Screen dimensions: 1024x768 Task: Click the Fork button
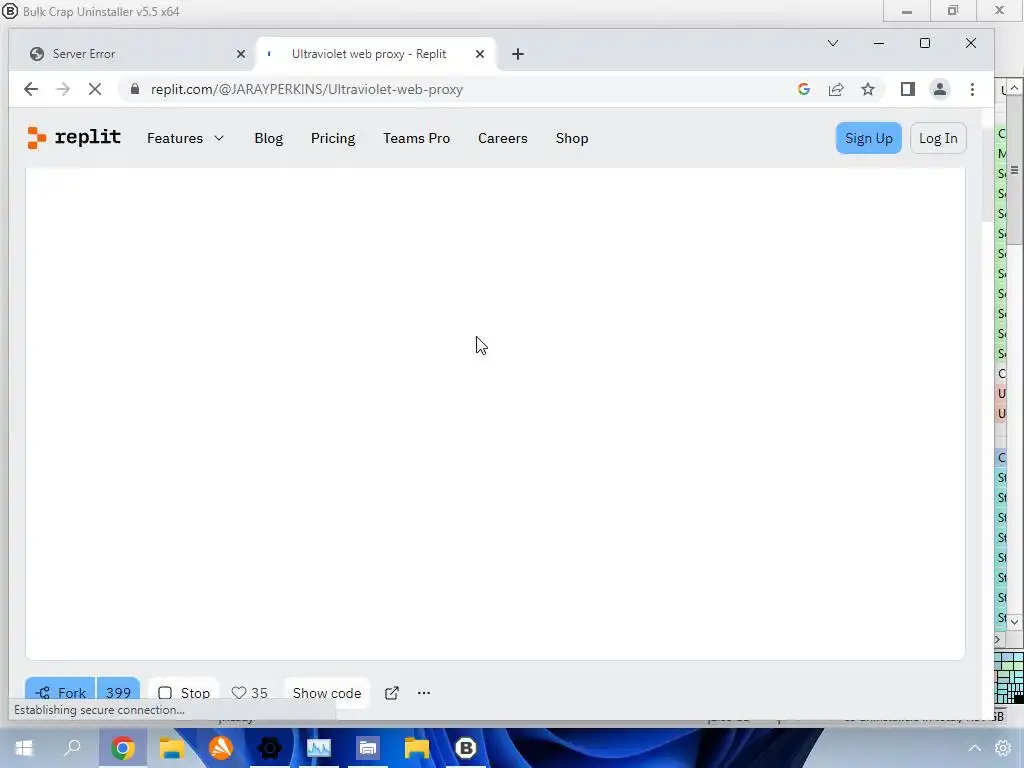click(x=61, y=693)
